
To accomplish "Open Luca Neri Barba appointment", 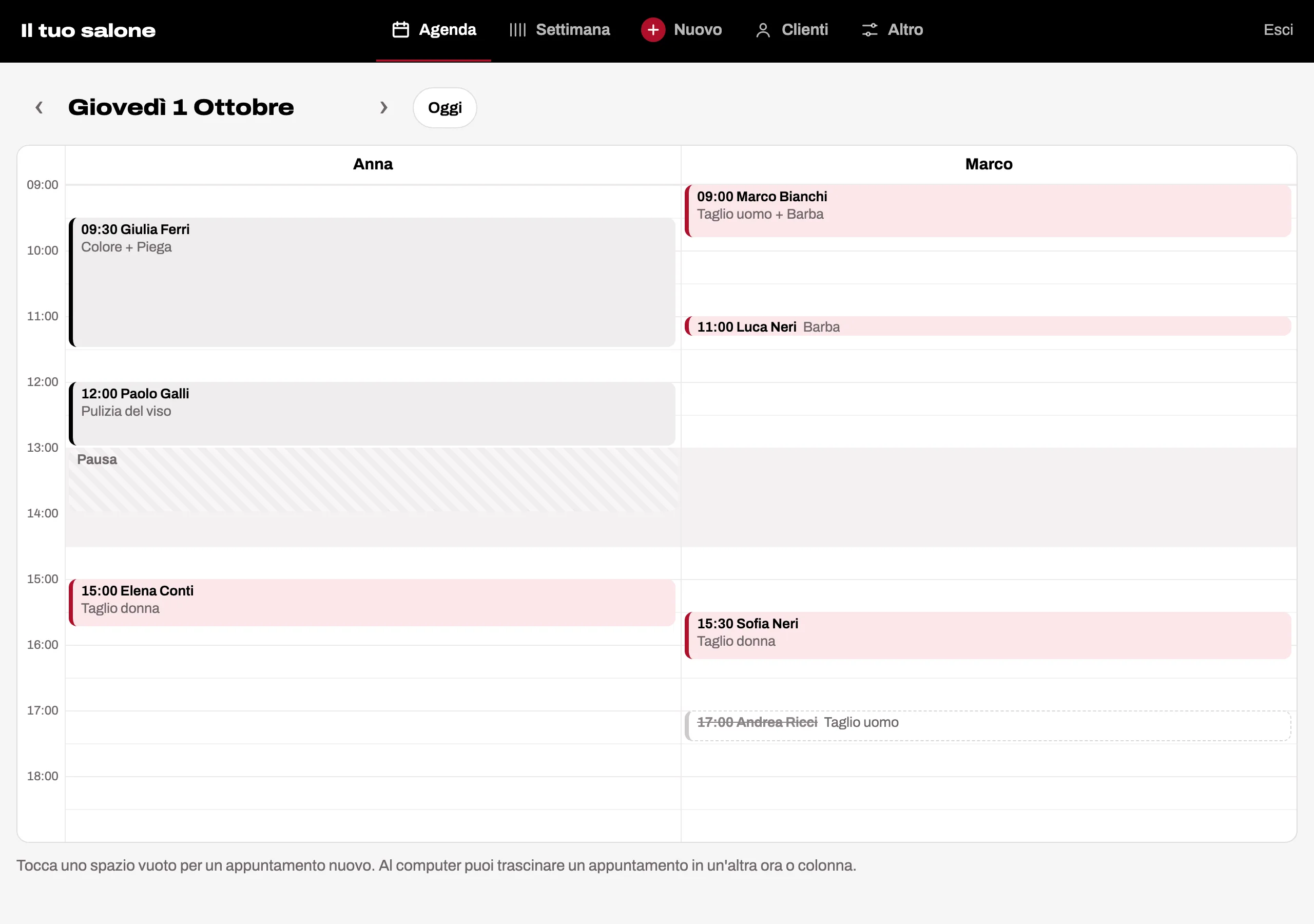I will [x=988, y=326].
